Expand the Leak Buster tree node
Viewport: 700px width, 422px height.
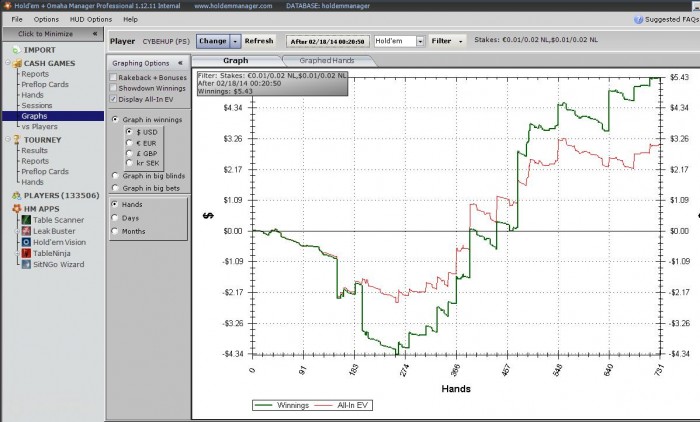(x=17, y=231)
